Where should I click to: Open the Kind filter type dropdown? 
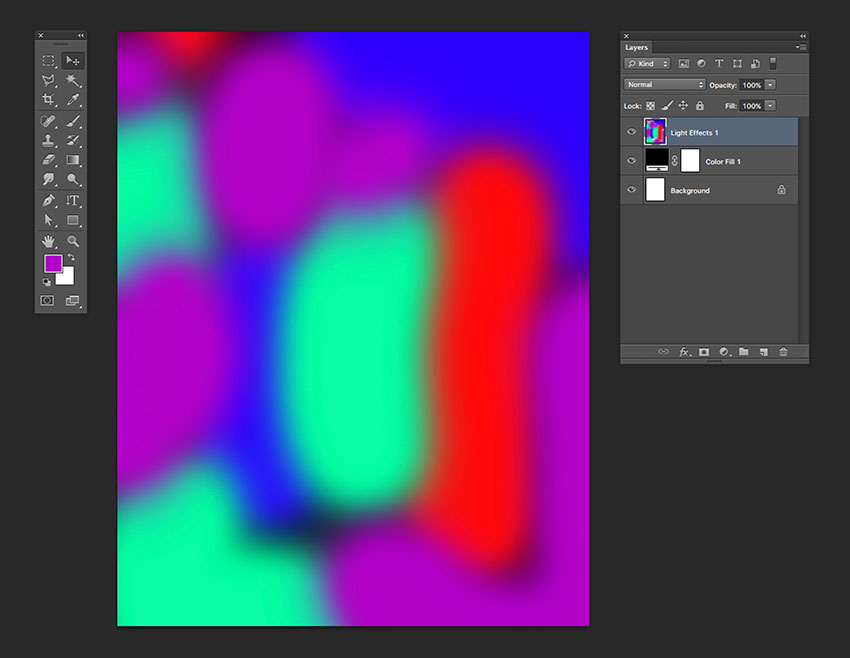pyautogui.click(x=647, y=63)
